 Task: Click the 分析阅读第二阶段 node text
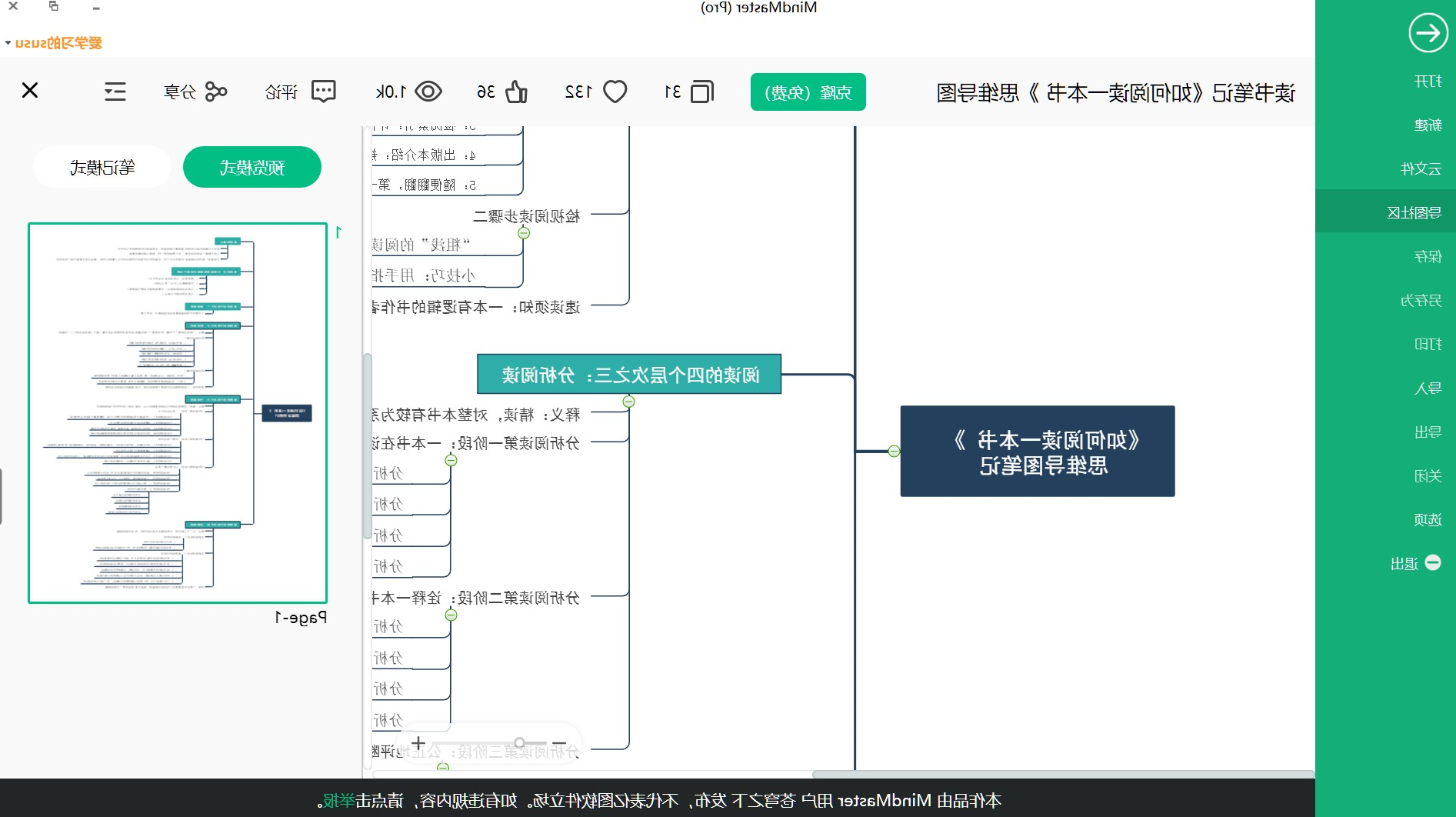point(475,598)
